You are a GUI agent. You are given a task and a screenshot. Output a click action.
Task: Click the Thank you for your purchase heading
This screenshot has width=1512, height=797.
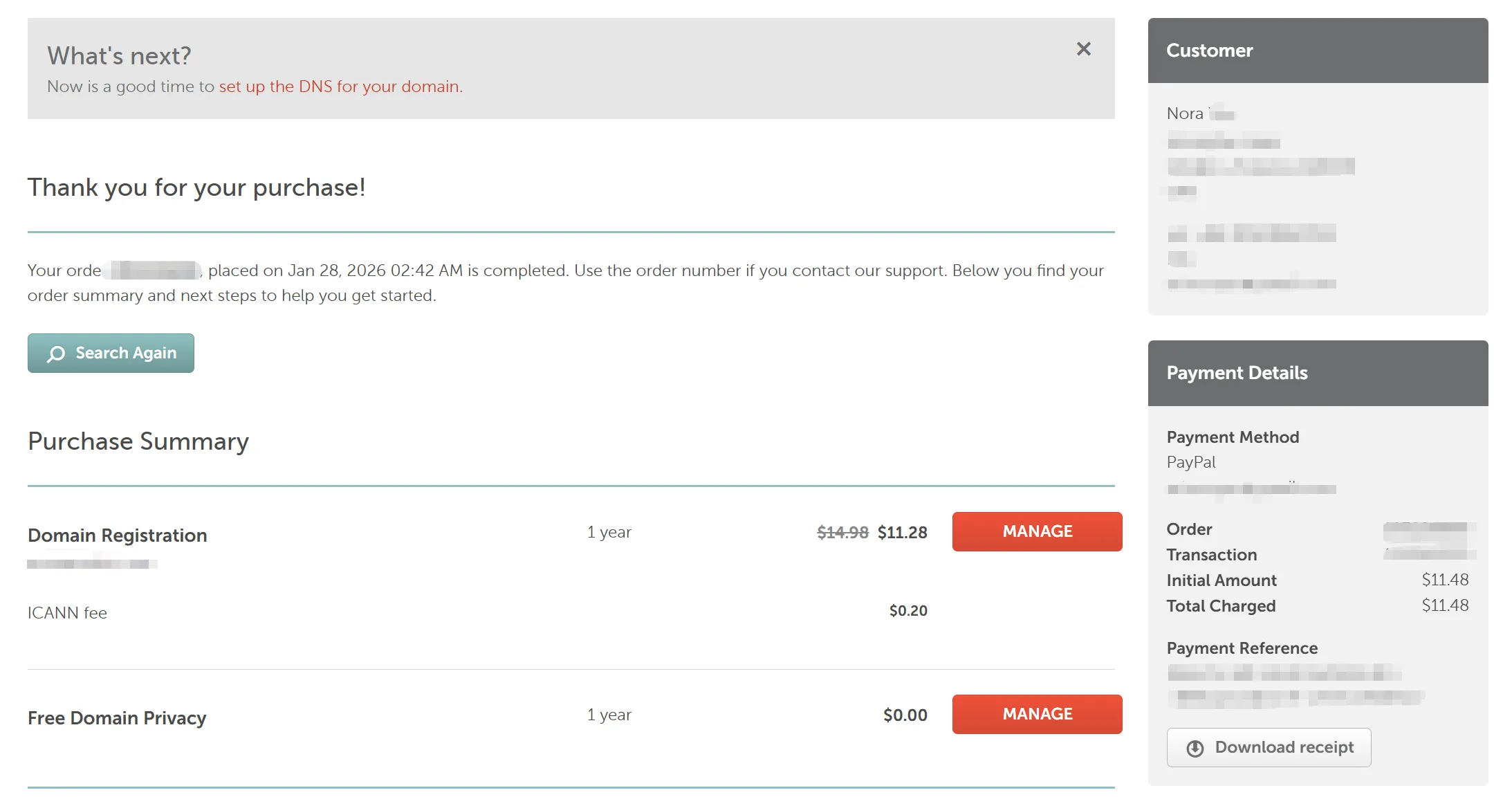click(x=196, y=187)
